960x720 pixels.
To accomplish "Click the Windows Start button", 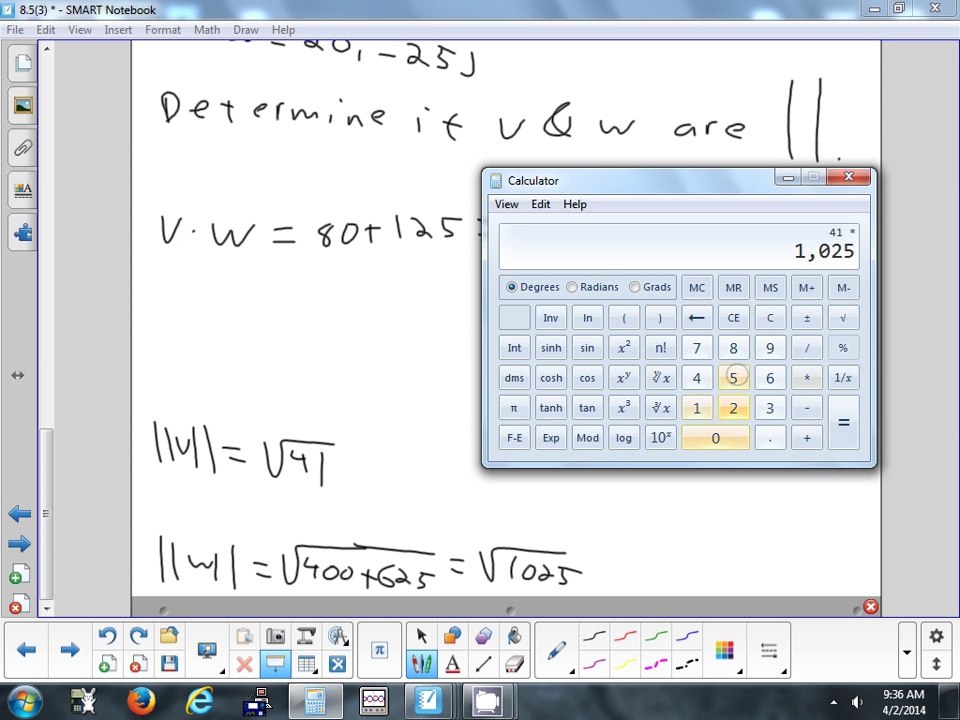I will [x=24, y=702].
